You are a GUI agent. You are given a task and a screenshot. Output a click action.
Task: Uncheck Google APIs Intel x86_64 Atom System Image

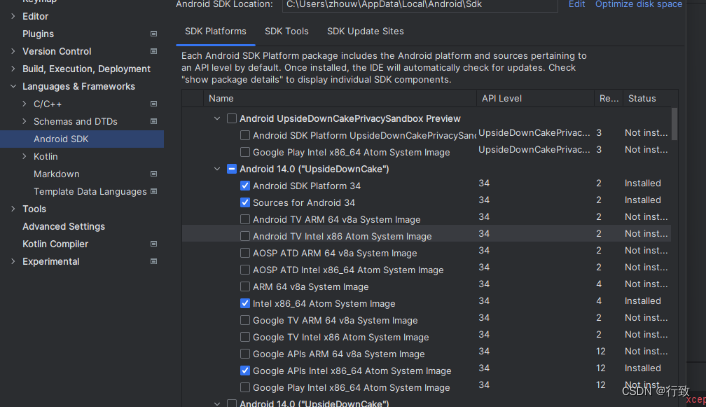point(245,371)
